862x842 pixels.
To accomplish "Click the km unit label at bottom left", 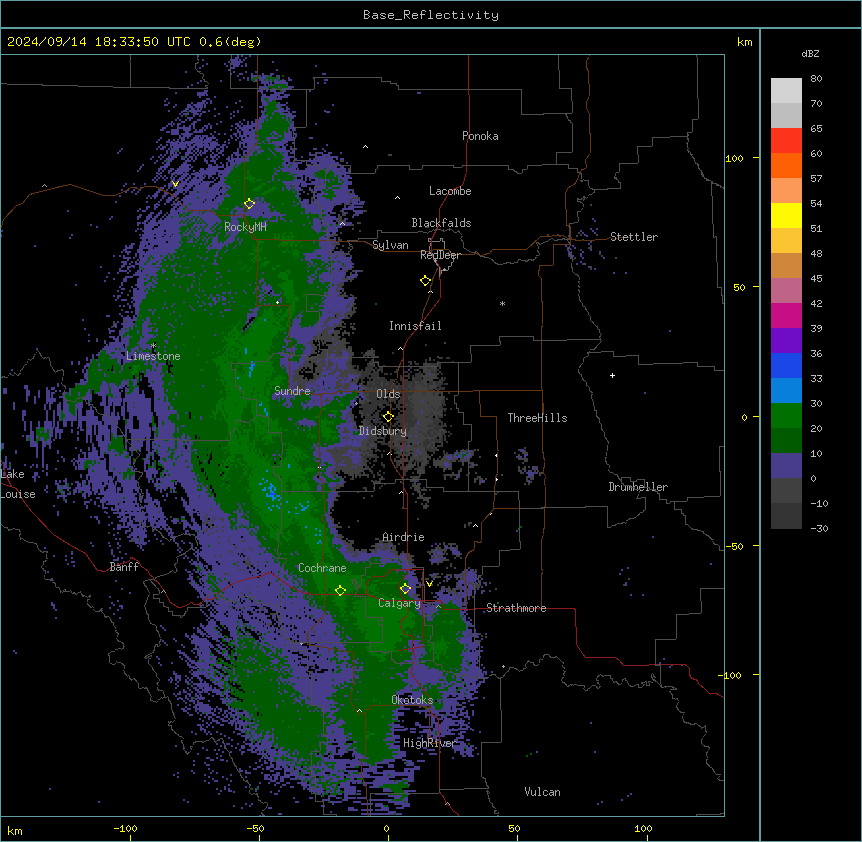I will coord(14,831).
